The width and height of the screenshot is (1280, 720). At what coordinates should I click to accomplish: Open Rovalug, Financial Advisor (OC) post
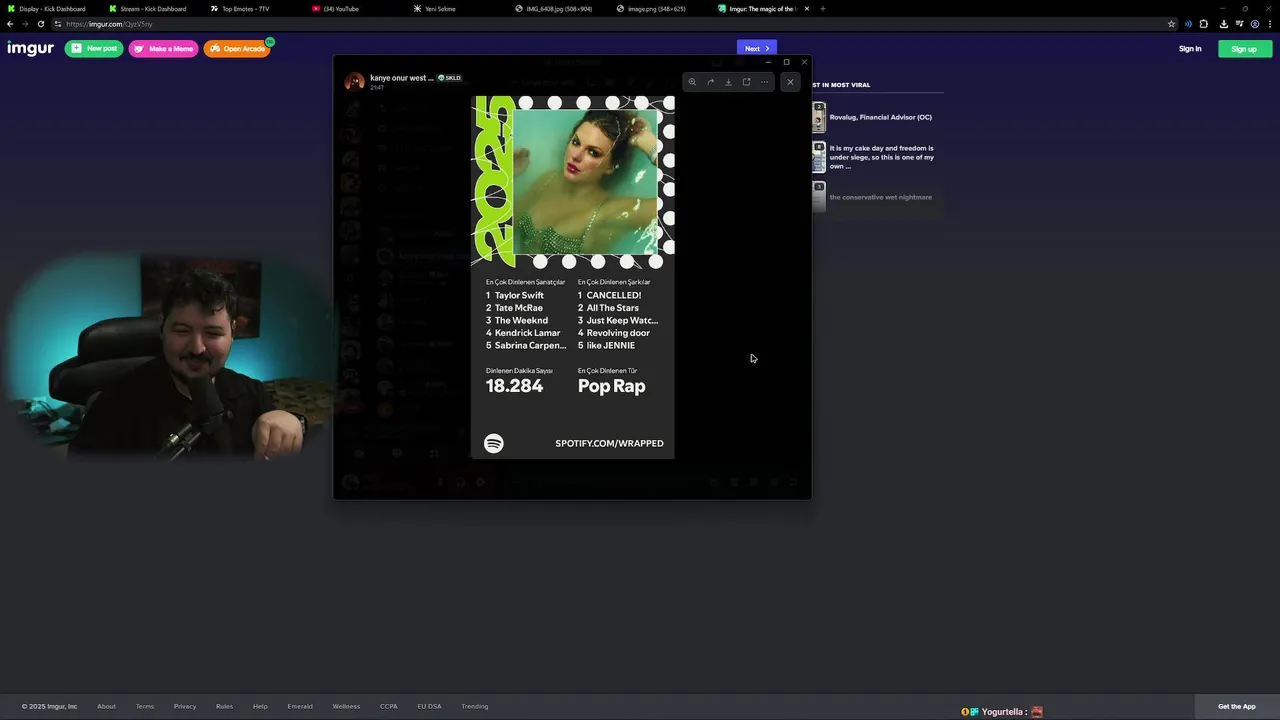[x=880, y=117]
